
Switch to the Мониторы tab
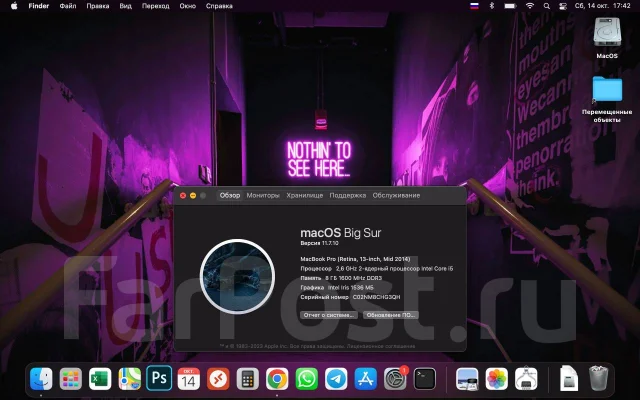click(x=263, y=195)
